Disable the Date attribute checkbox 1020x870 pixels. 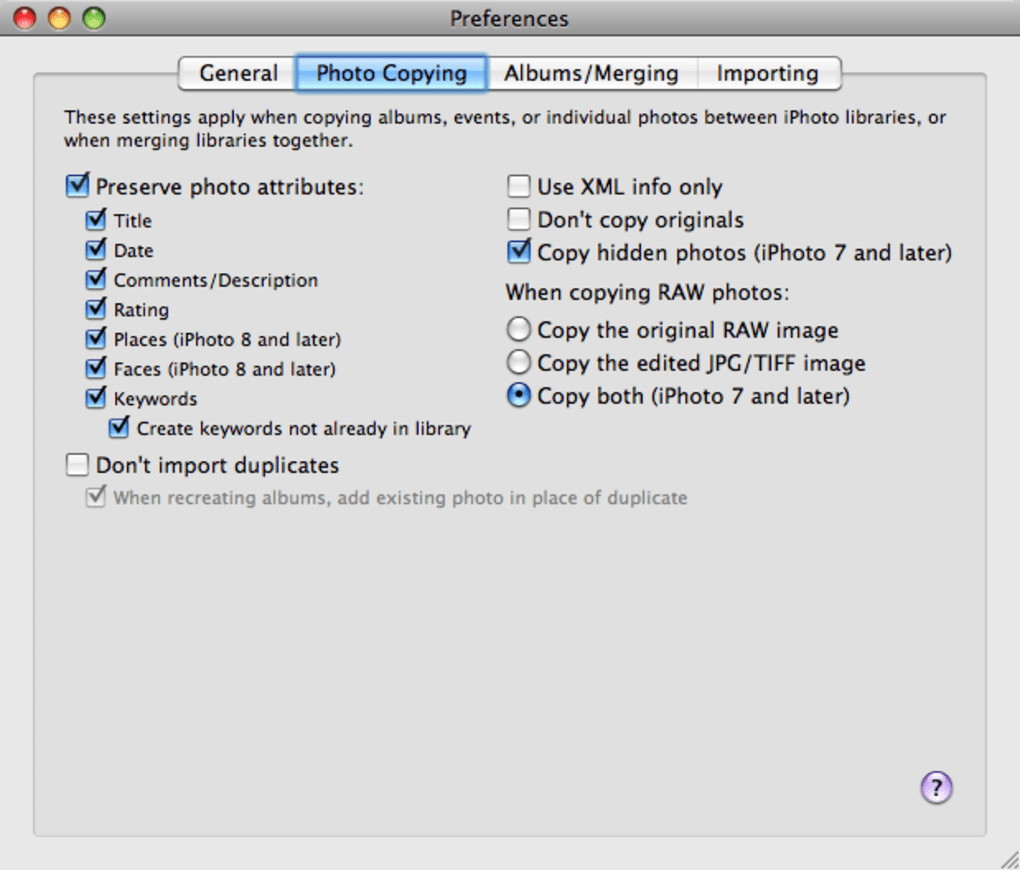[x=96, y=250]
